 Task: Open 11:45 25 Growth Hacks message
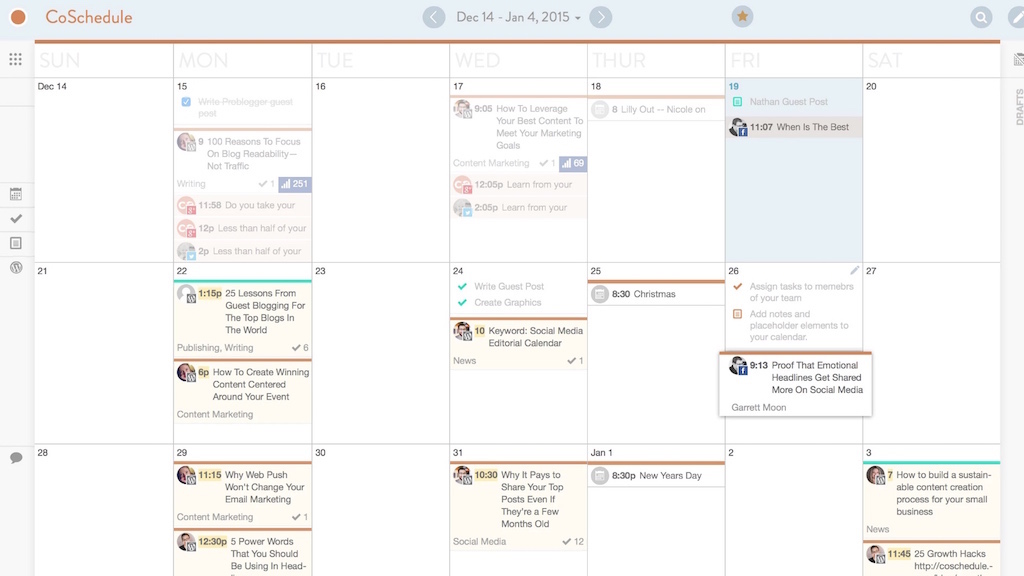931,560
